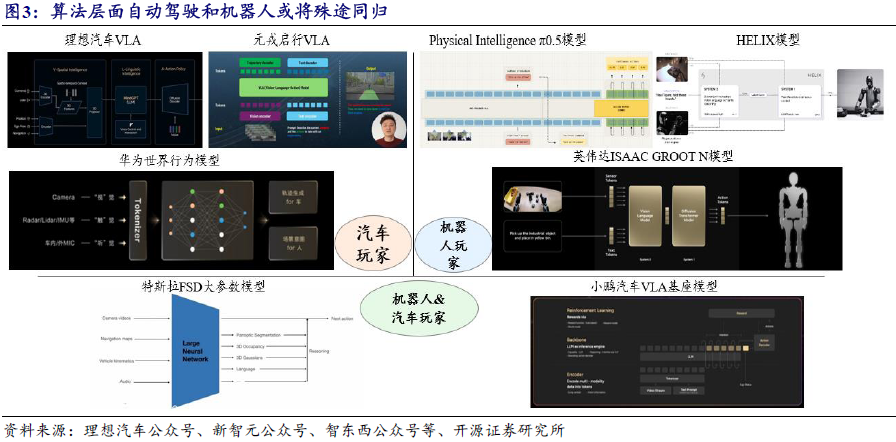896x442 pixels.
Task: Click the bottom dark photo in HELIX diagram
Action: [671, 123]
